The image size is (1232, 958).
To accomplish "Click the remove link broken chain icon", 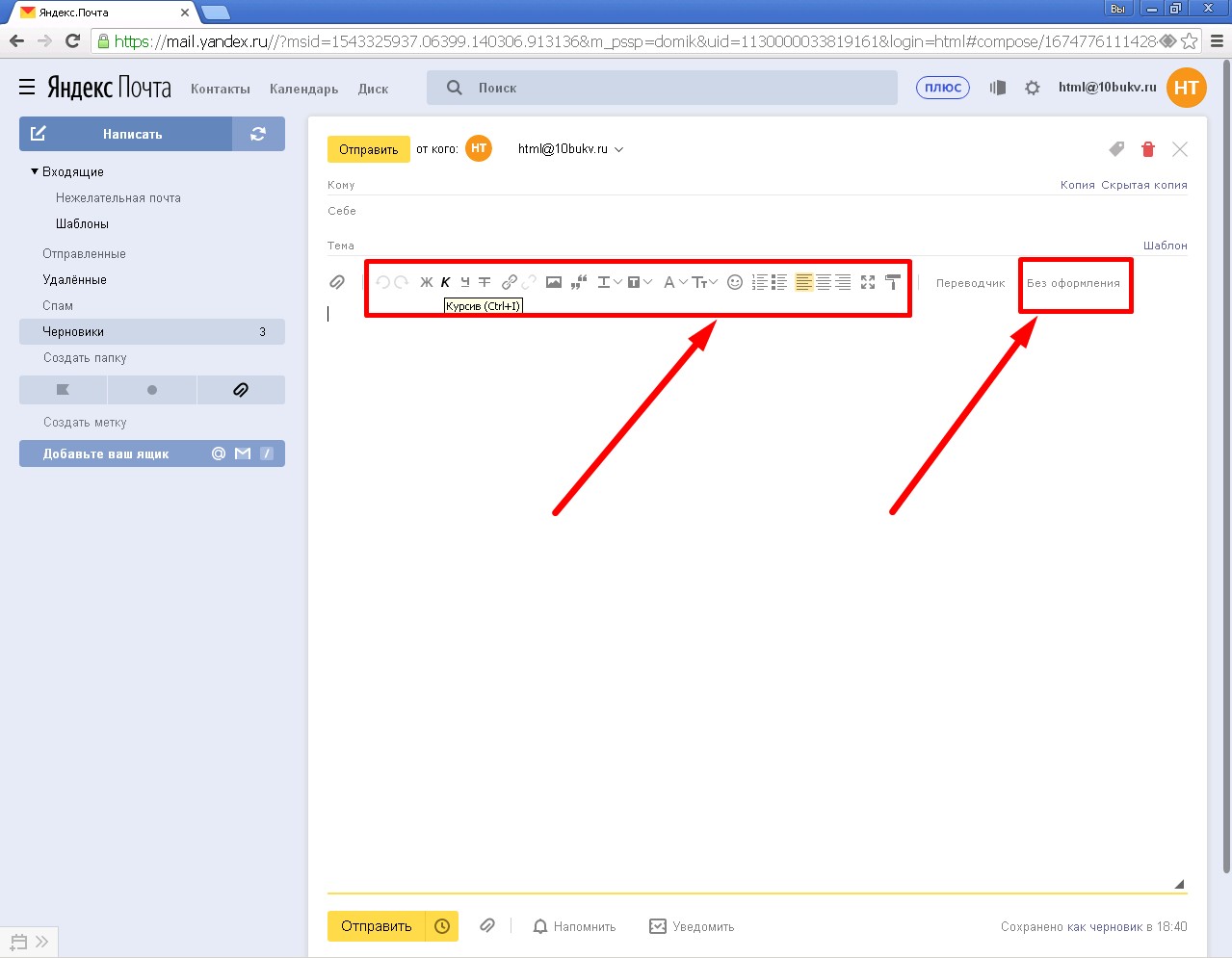I will tap(529, 282).
